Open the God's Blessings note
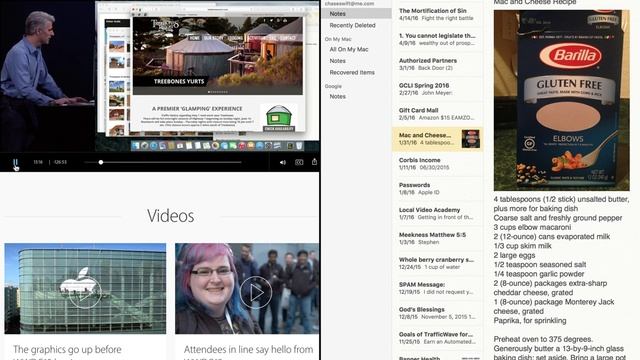The image size is (640, 360). click(438, 313)
